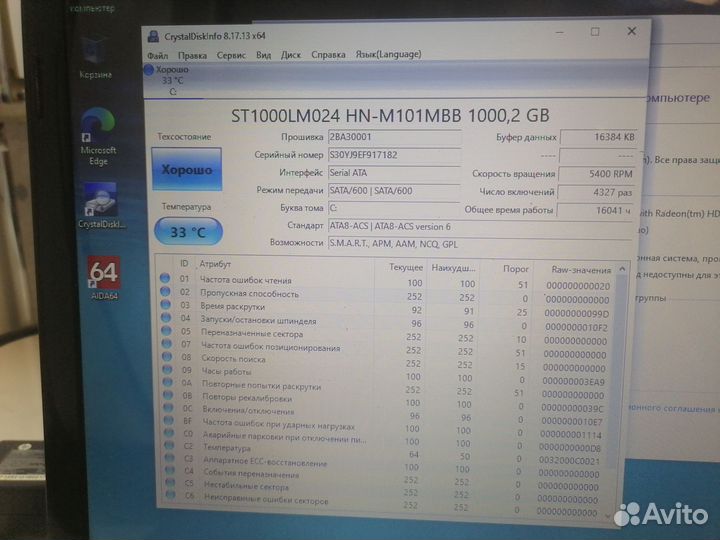Viewport: 720px width, 540px height.
Task: Open AIDA64 desktop shortcut
Action: [104, 278]
